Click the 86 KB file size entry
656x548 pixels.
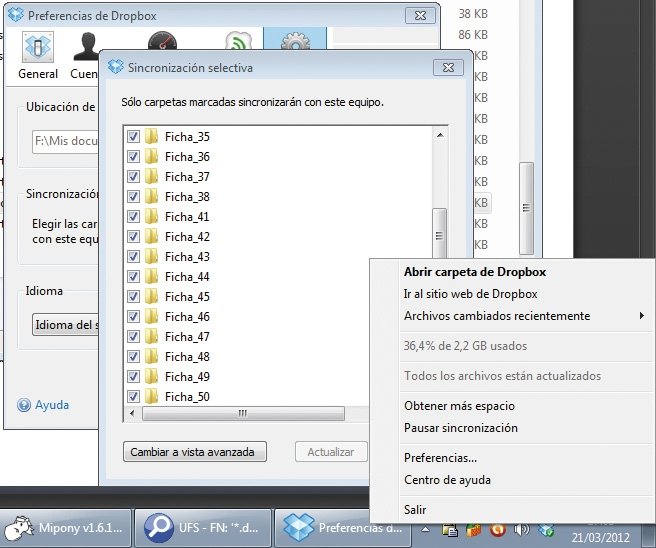click(473, 35)
